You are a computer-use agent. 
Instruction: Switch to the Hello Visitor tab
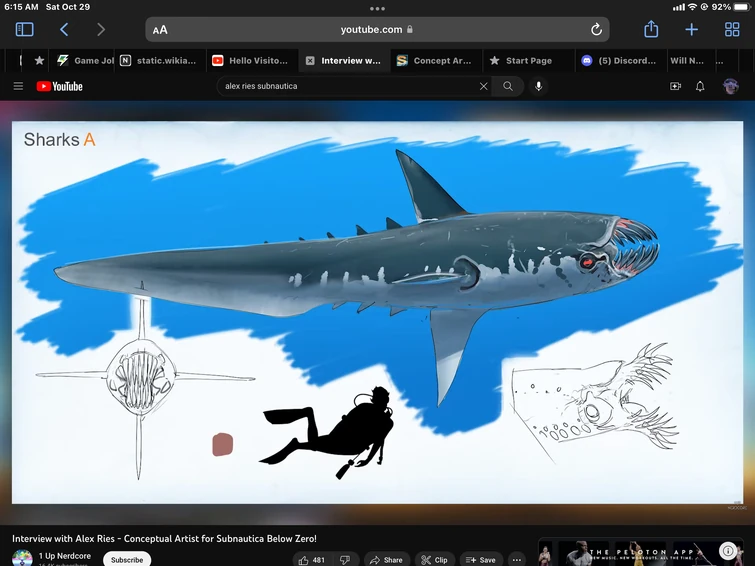(x=250, y=61)
